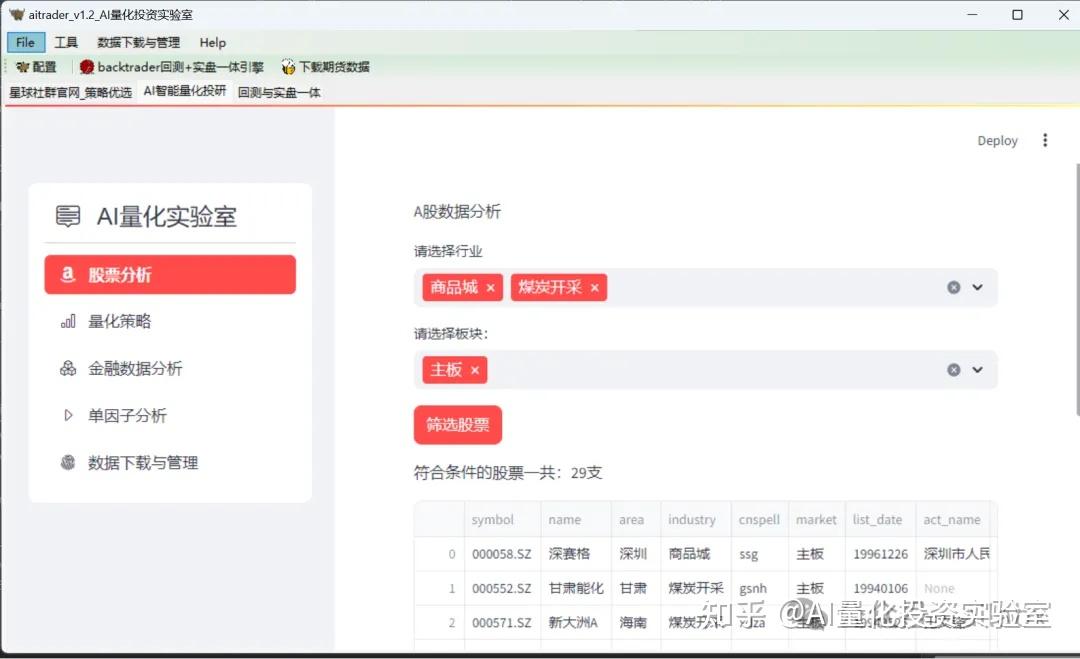Remove the 商品城 industry tag
The image size is (1080, 659).
[x=490, y=286]
